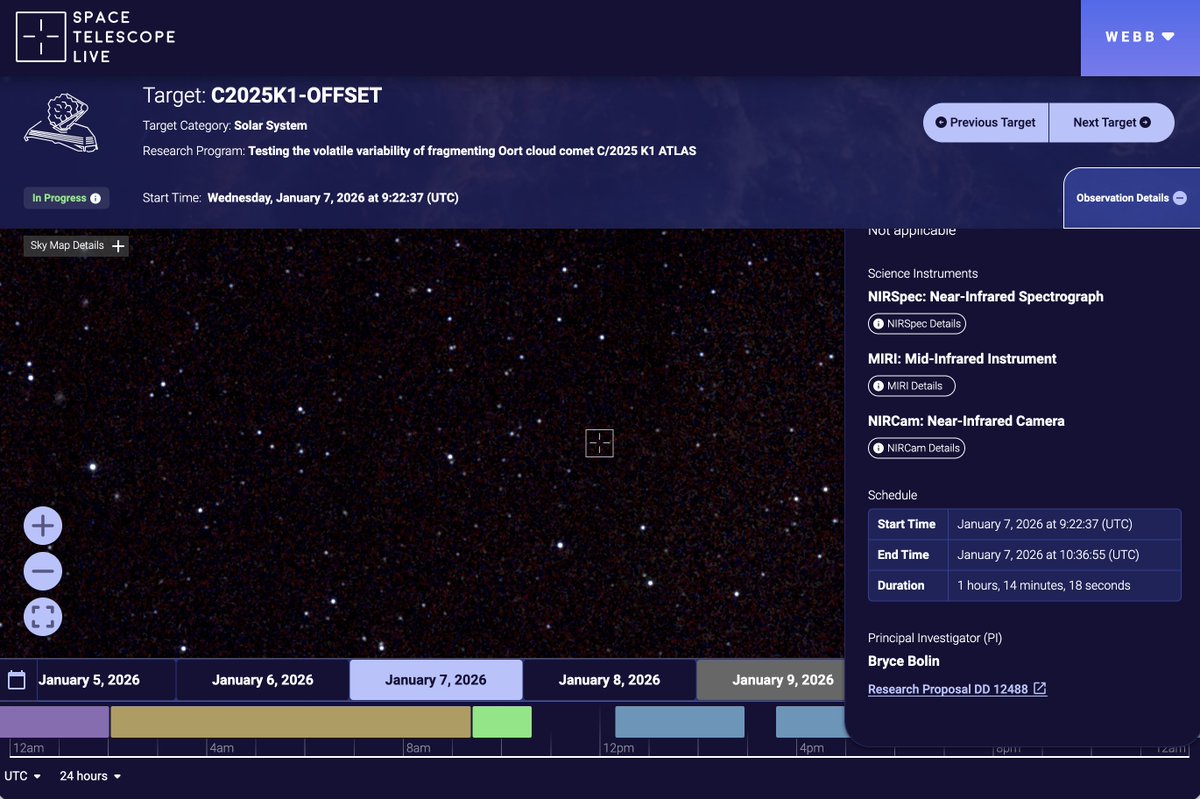This screenshot has width=1200, height=799.
Task: Toggle fullscreen sky map view
Action: [x=43, y=617]
